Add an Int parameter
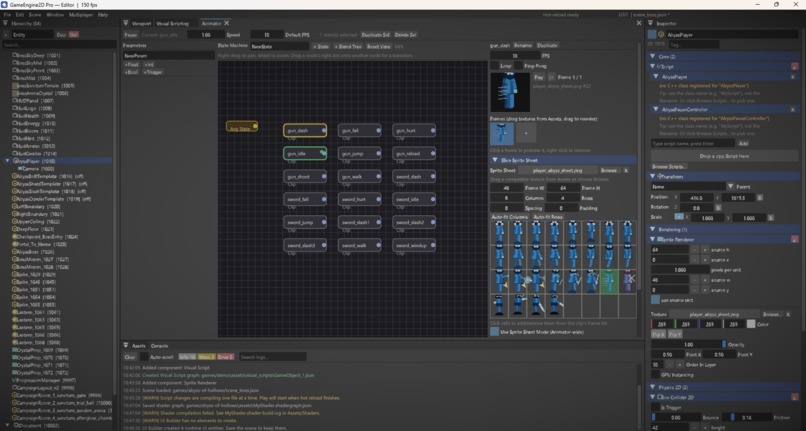The image size is (806, 431). coord(149,65)
